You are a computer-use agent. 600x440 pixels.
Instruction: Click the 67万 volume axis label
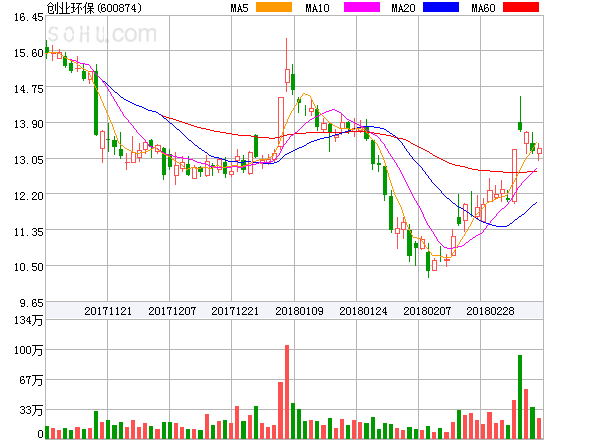coord(31,380)
